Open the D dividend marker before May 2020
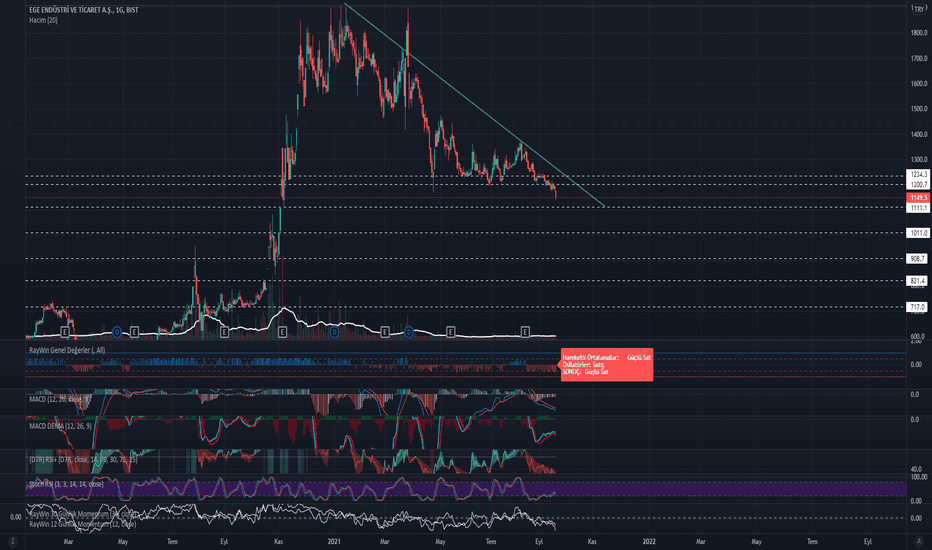 [x=117, y=332]
